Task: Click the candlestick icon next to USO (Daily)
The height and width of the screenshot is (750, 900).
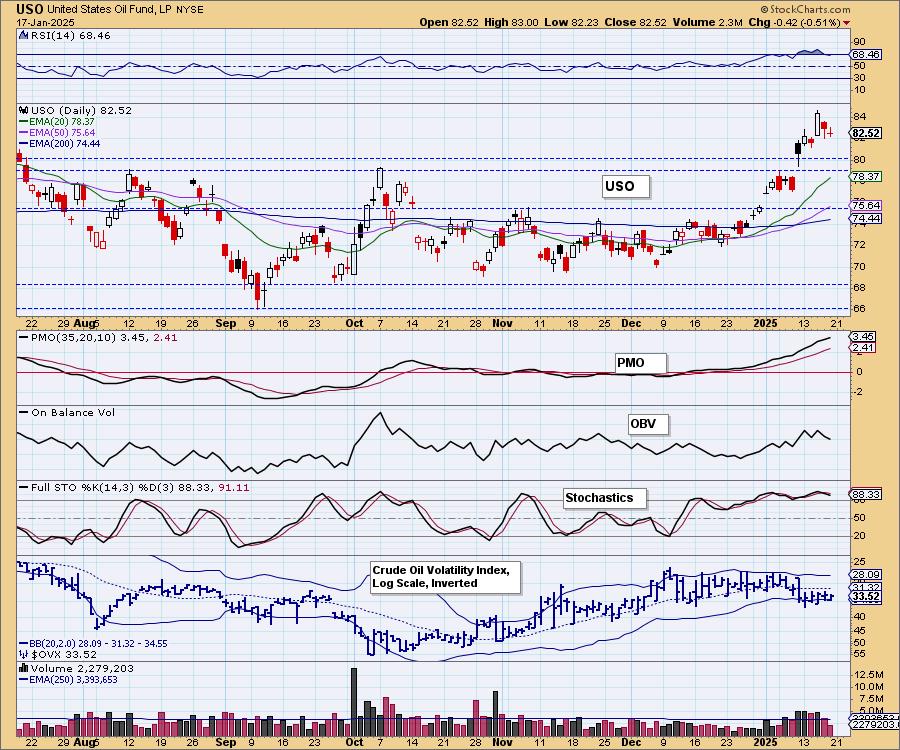Action: (x=24, y=110)
